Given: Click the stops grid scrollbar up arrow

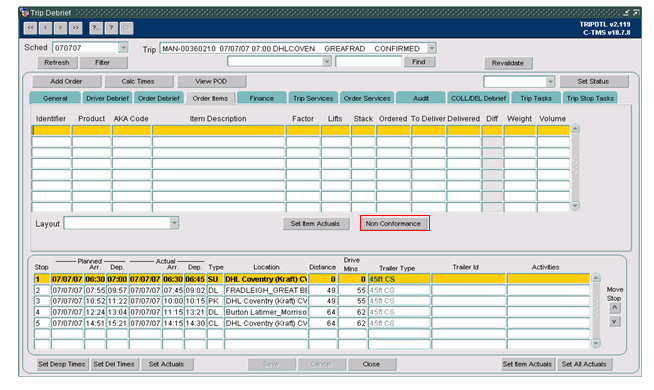Looking at the screenshot, I should point(596,278).
